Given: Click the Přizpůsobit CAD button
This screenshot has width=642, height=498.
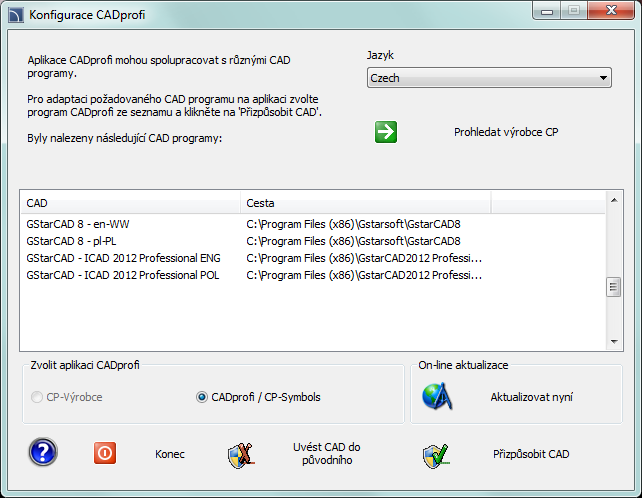Looking at the screenshot, I should click(531, 454).
